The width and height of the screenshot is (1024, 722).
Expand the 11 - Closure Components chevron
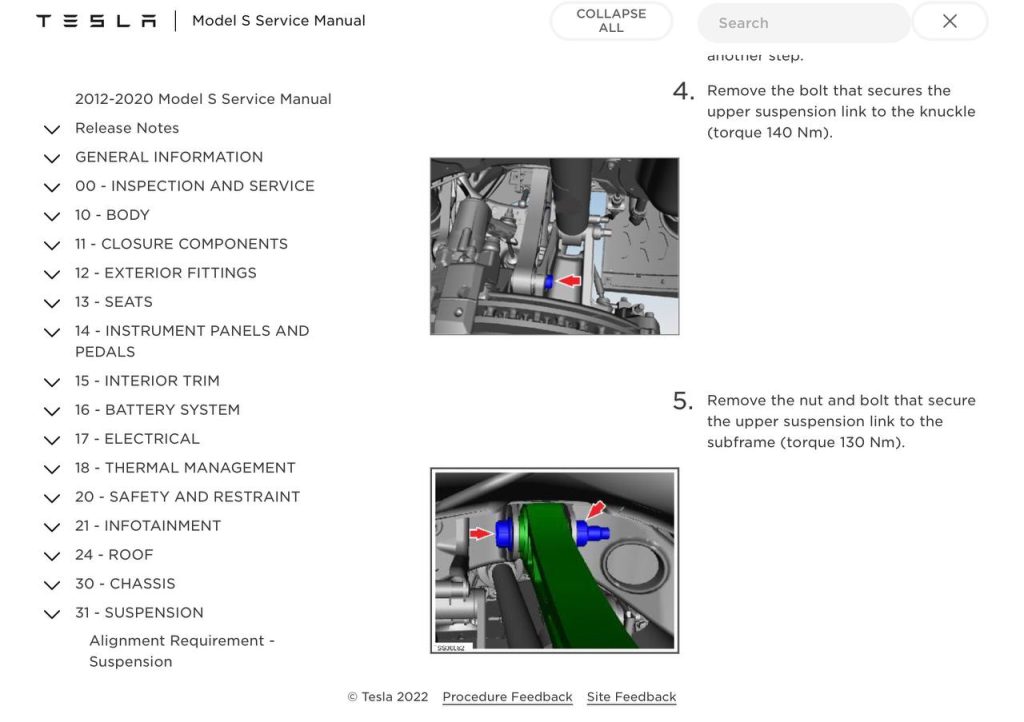click(52, 245)
